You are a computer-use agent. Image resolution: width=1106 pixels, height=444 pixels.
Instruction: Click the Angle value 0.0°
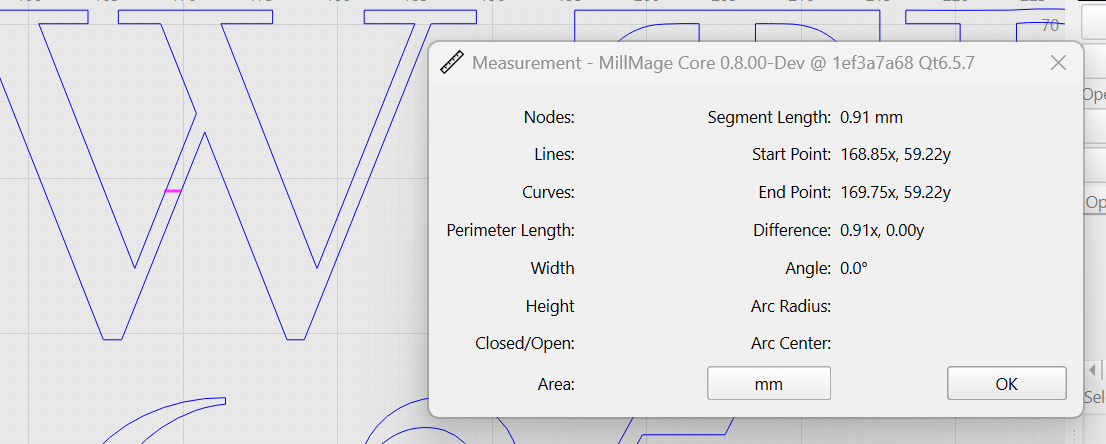pos(854,268)
